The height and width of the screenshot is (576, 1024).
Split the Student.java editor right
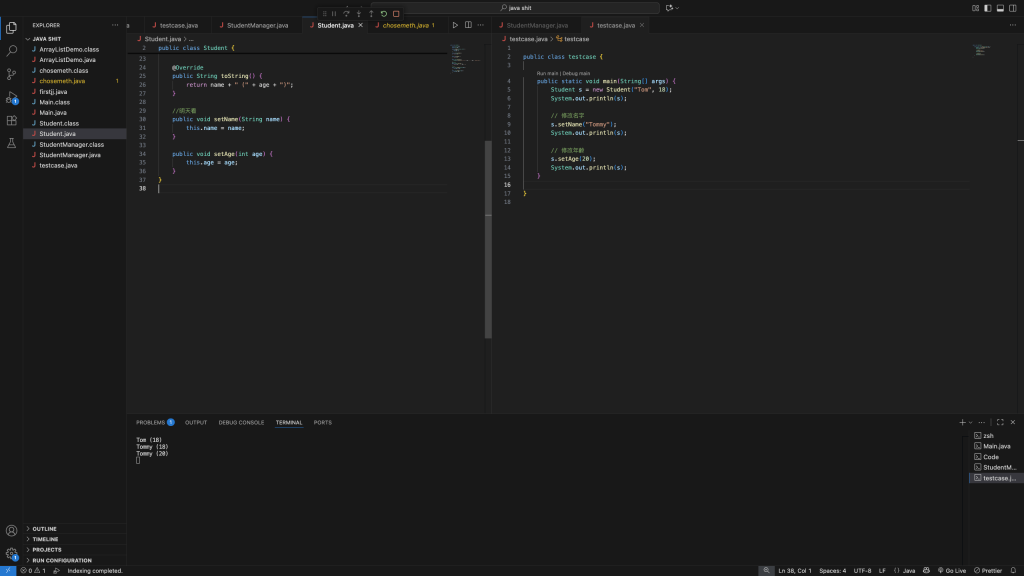(x=468, y=24)
